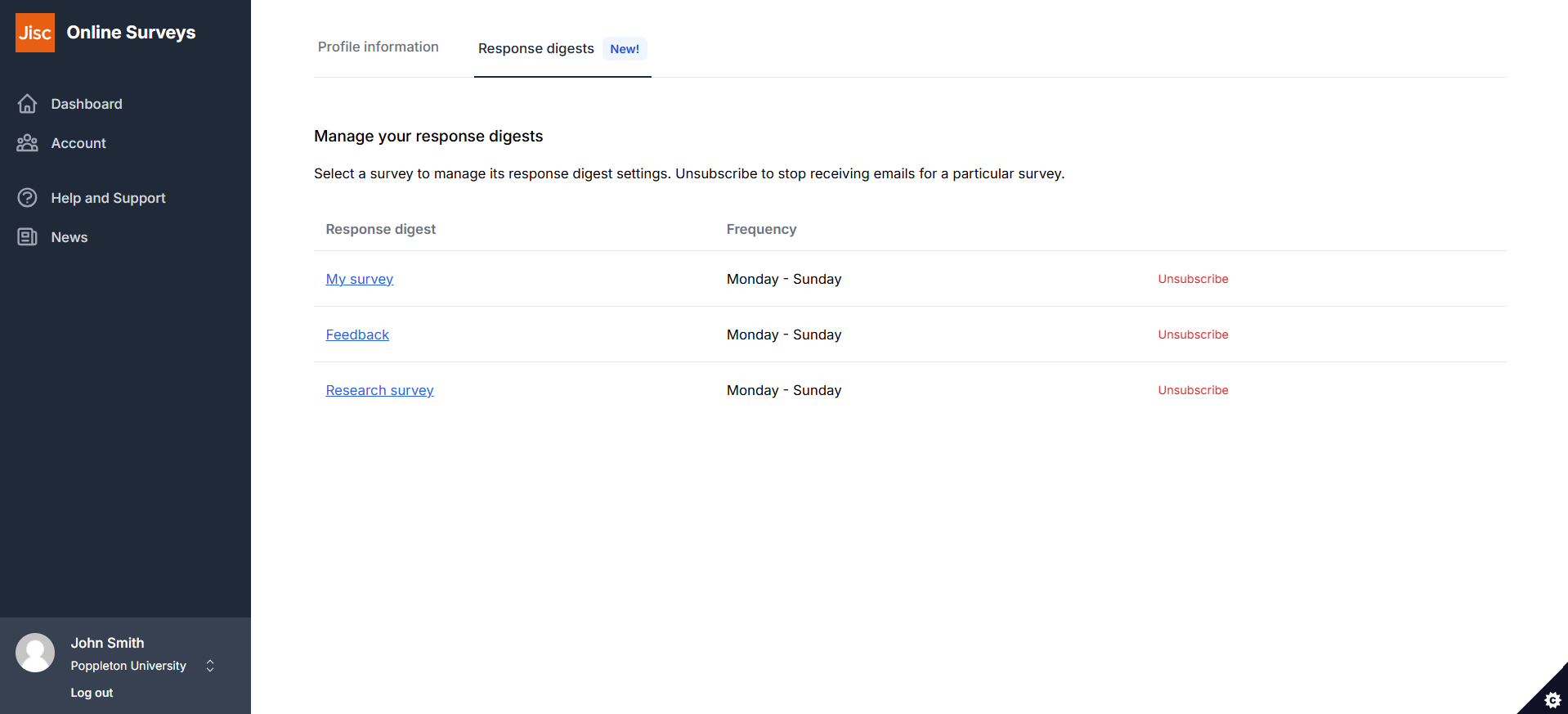Open Help and Support in the sidebar

(x=108, y=198)
